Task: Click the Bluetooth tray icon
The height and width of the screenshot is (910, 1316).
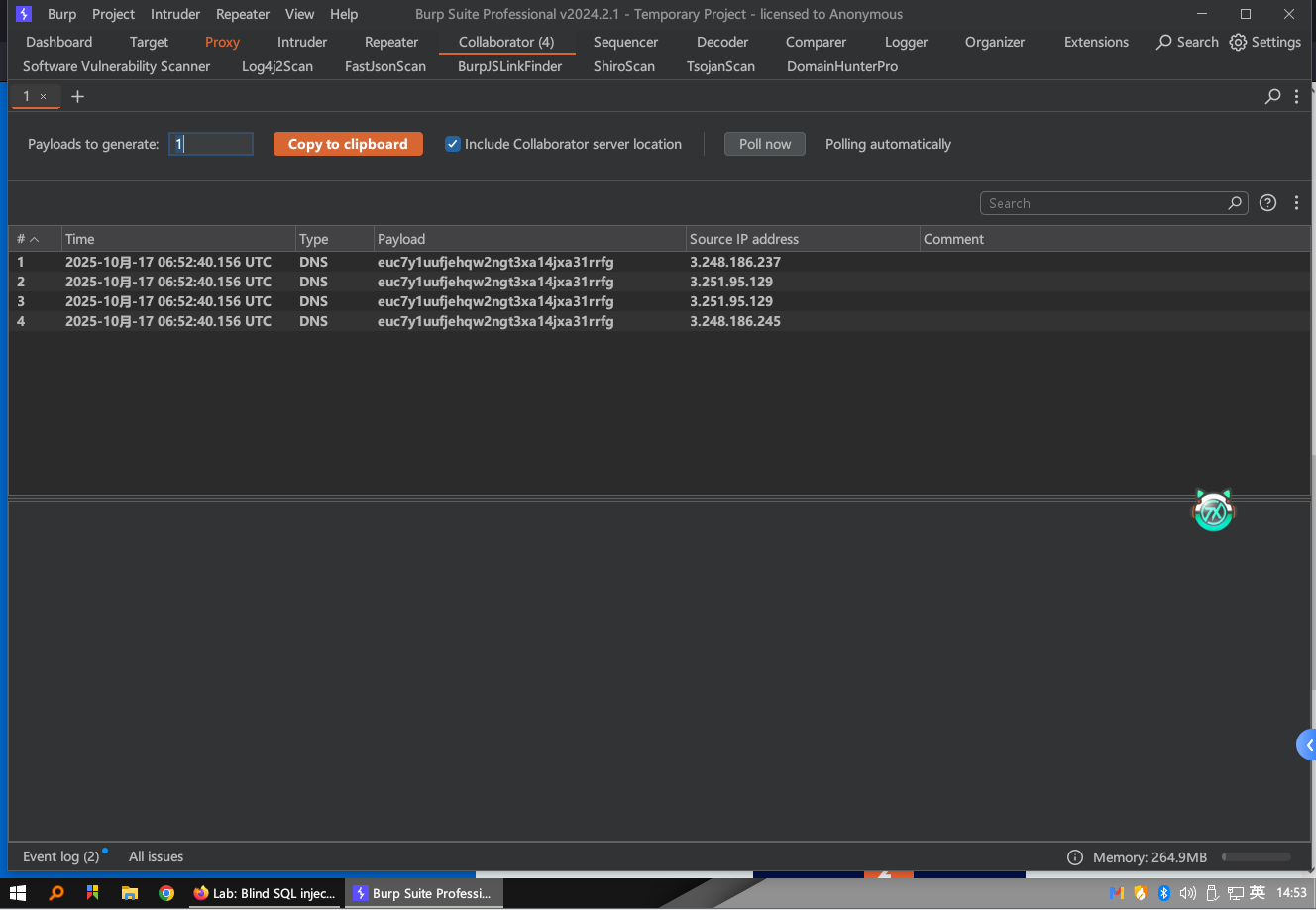Action: 1164,893
